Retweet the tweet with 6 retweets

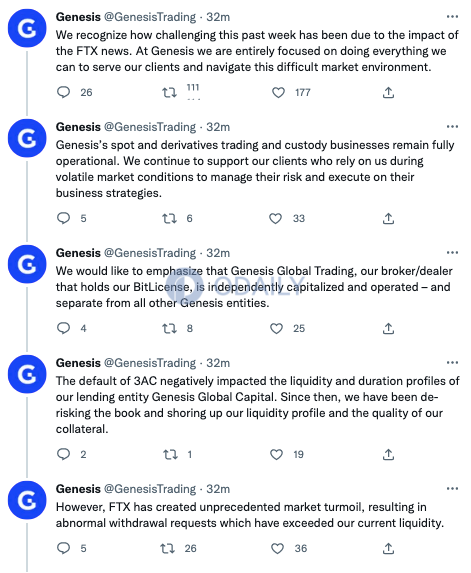pos(169,219)
